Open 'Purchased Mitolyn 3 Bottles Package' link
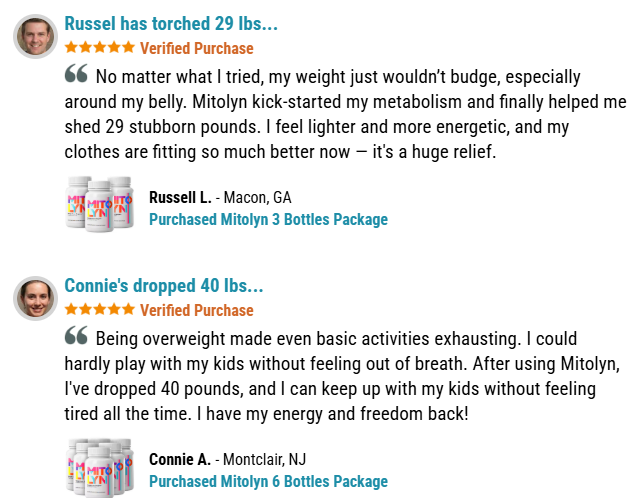Image resolution: width=638 pixels, height=498 pixels. [268, 219]
